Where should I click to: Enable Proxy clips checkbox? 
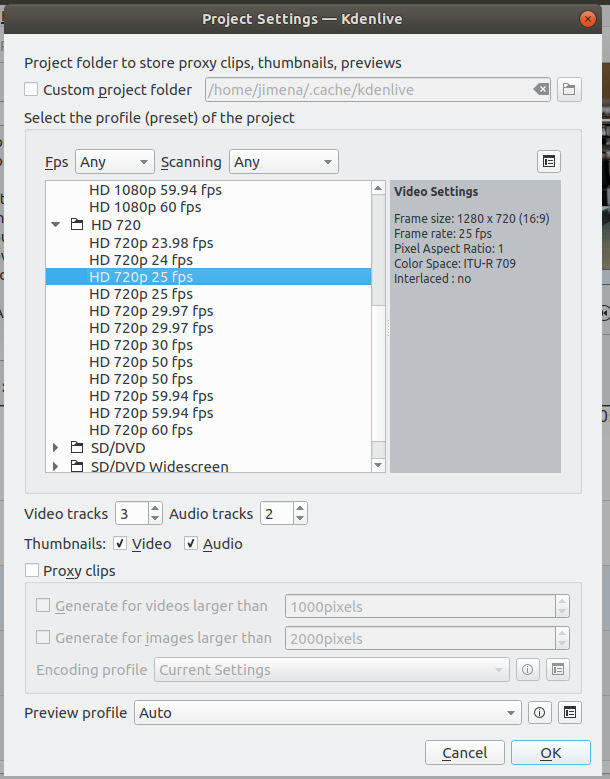pyautogui.click(x=32, y=570)
